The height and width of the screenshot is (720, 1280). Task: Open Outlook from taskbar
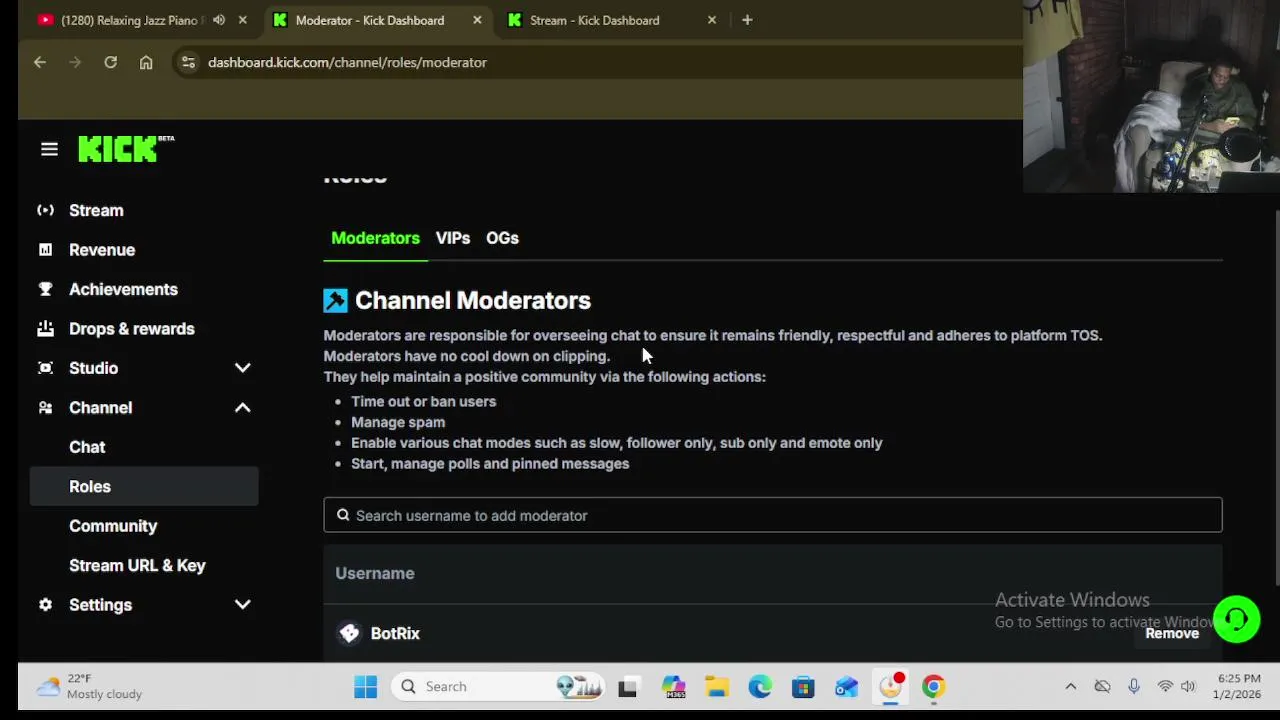(x=846, y=686)
